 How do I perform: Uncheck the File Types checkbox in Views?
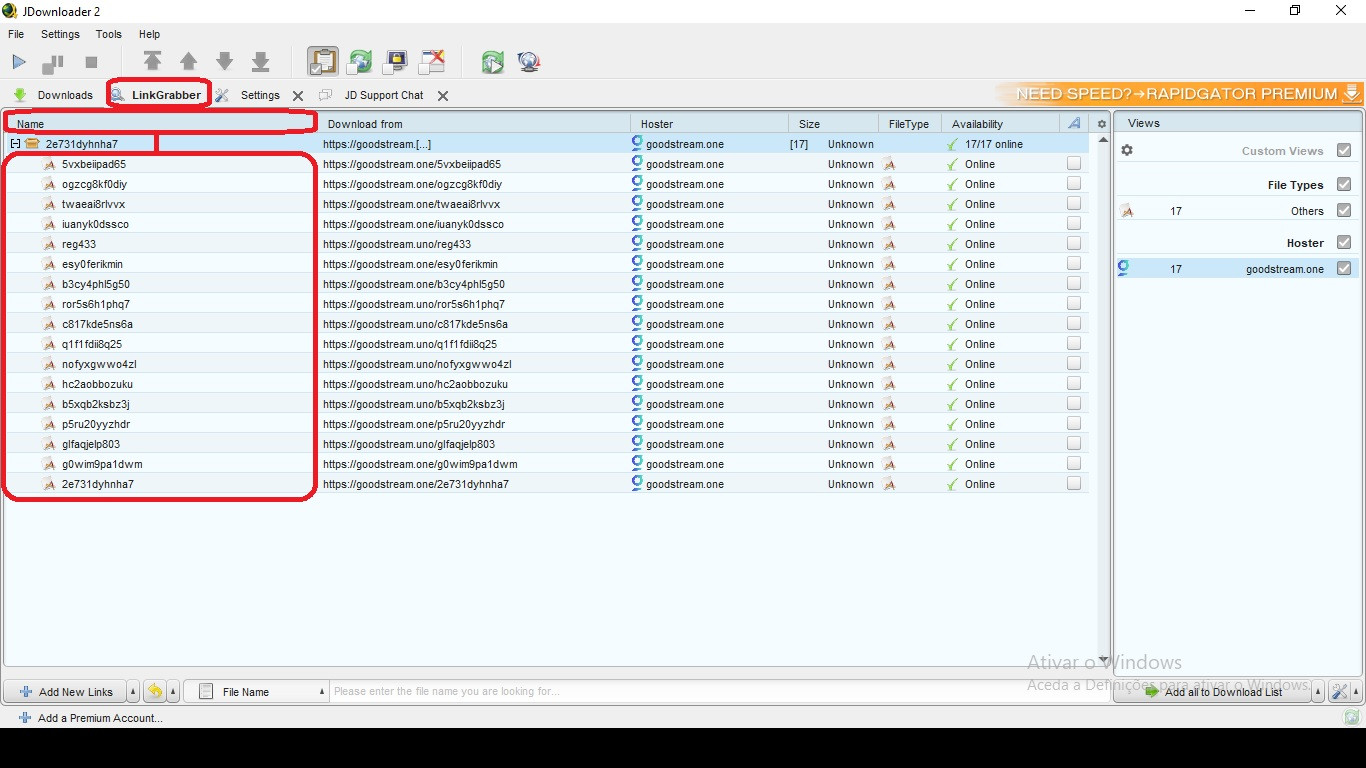(1344, 185)
